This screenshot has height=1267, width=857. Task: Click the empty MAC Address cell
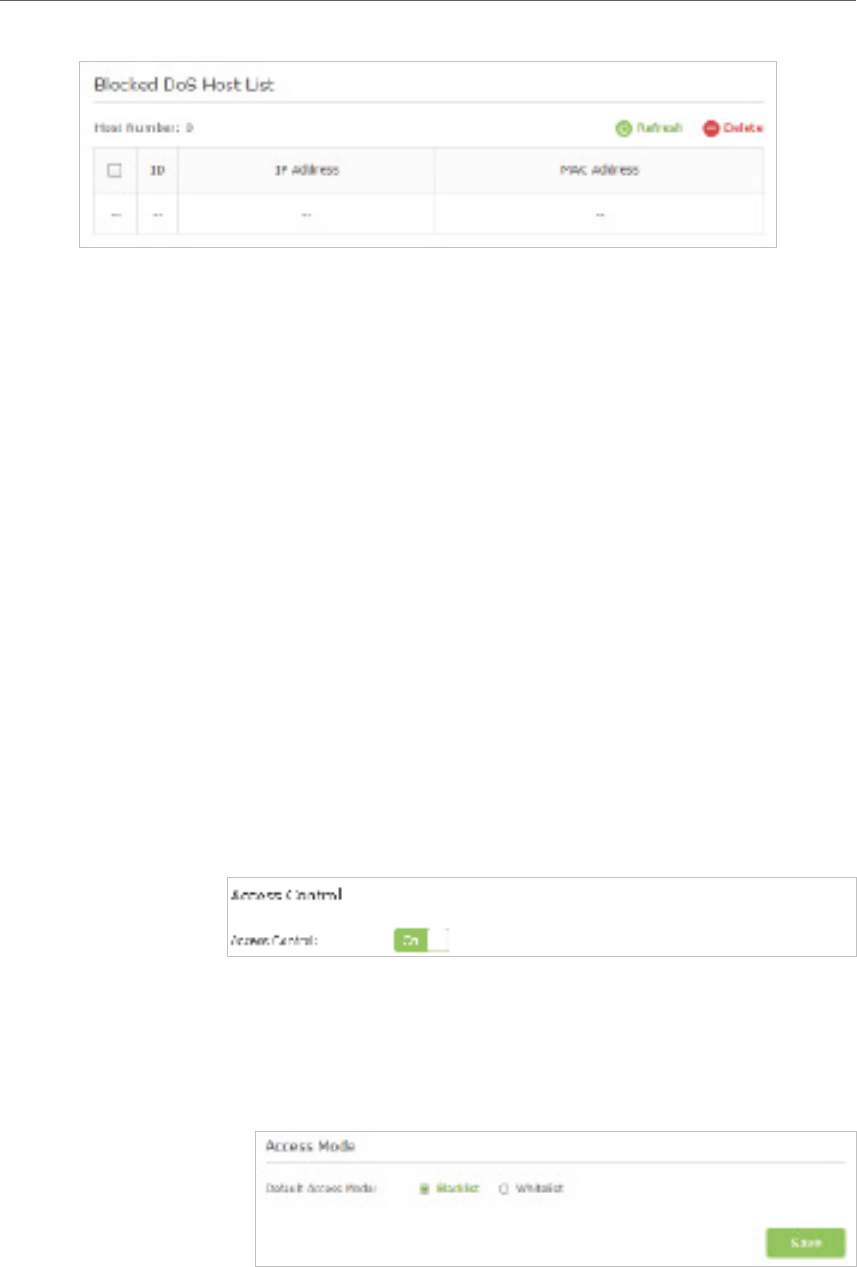pyautogui.click(x=599, y=214)
